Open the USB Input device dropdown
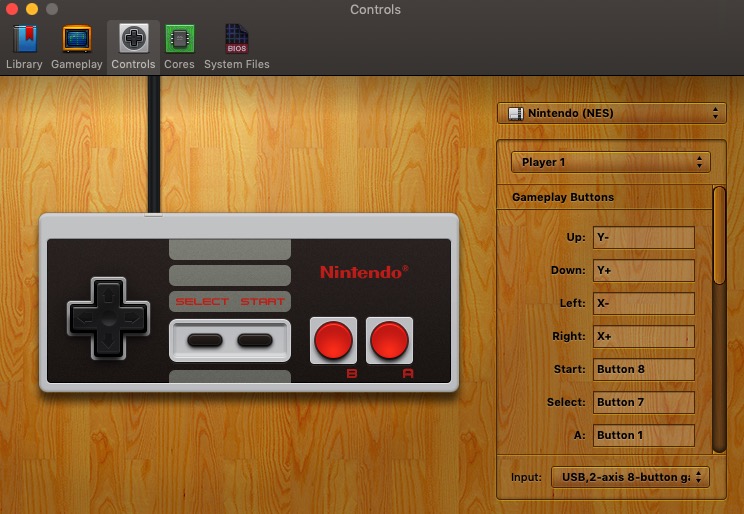 tap(630, 477)
